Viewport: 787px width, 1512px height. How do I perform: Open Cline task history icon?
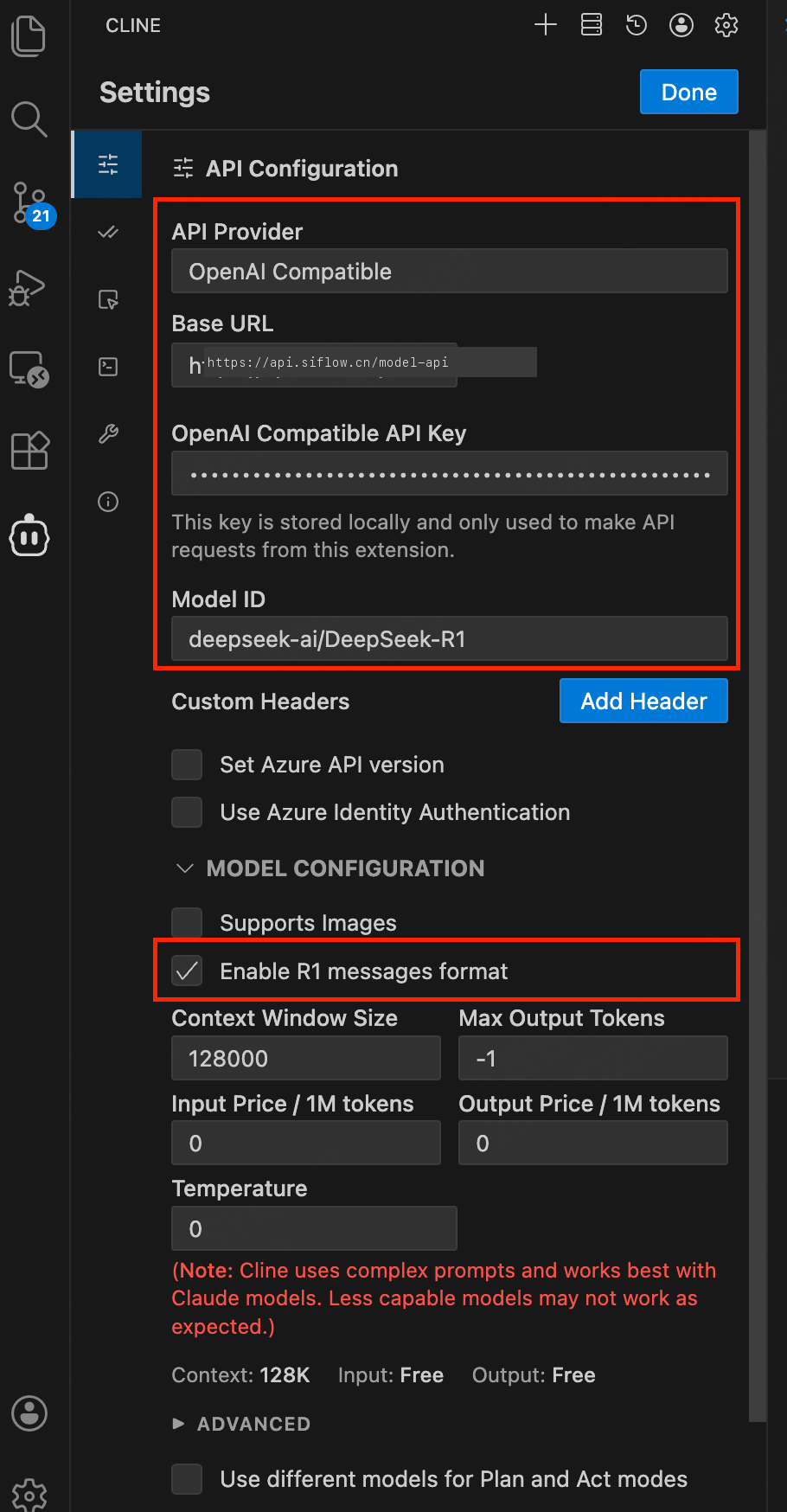click(637, 25)
